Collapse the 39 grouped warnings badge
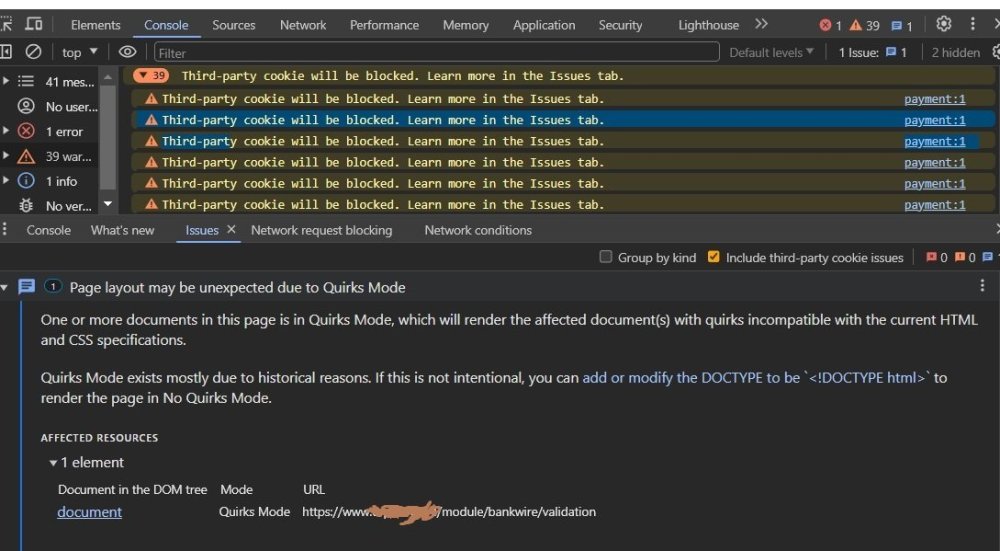The width and height of the screenshot is (1000, 551). [x=151, y=76]
